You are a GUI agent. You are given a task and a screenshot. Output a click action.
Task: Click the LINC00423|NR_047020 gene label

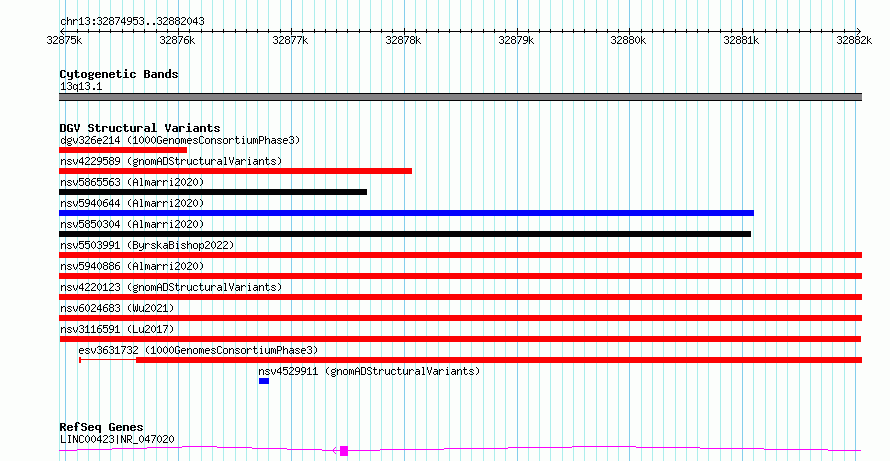pyautogui.click(x=117, y=439)
